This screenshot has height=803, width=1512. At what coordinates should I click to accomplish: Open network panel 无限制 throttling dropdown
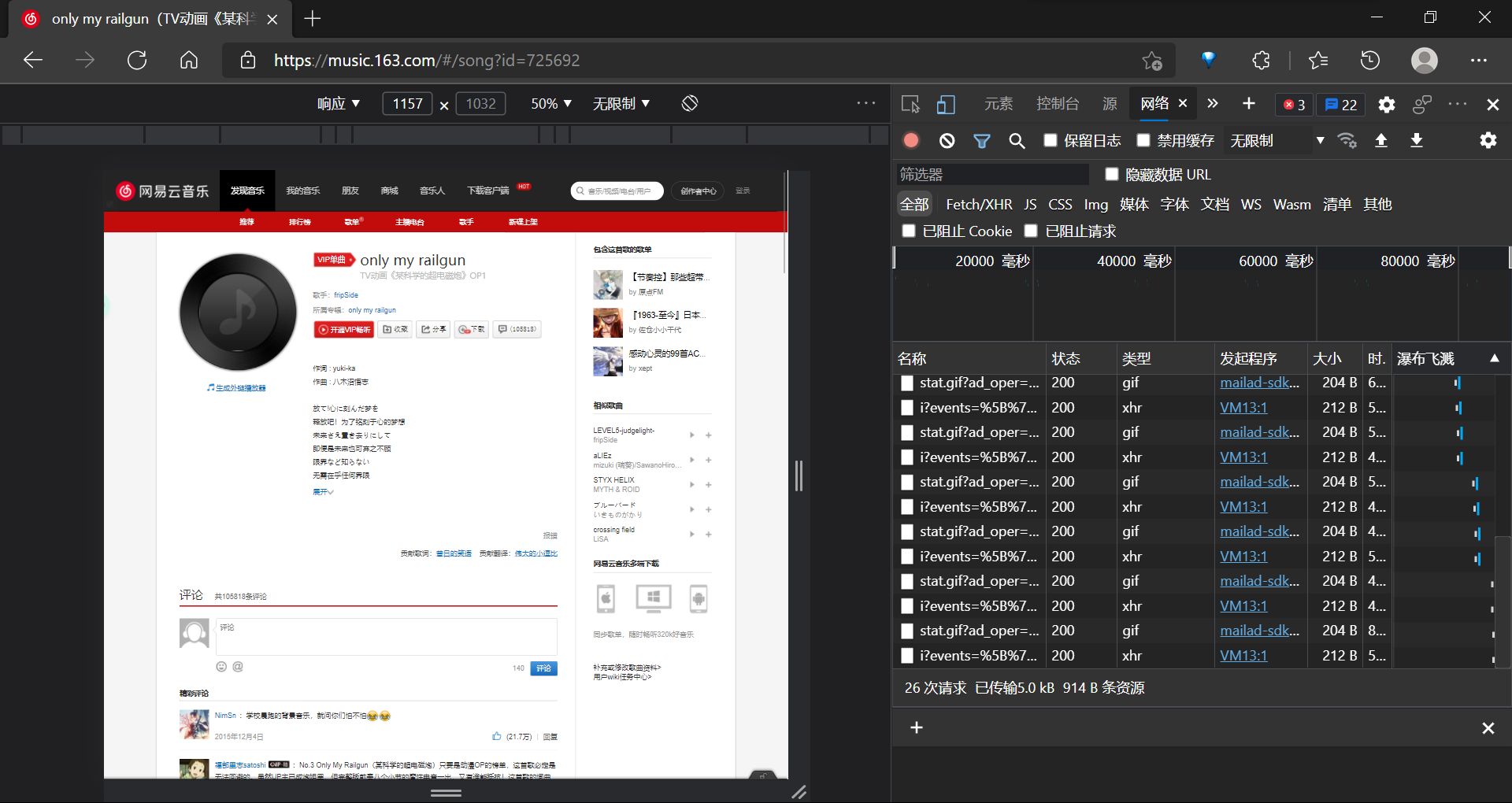click(x=1277, y=140)
